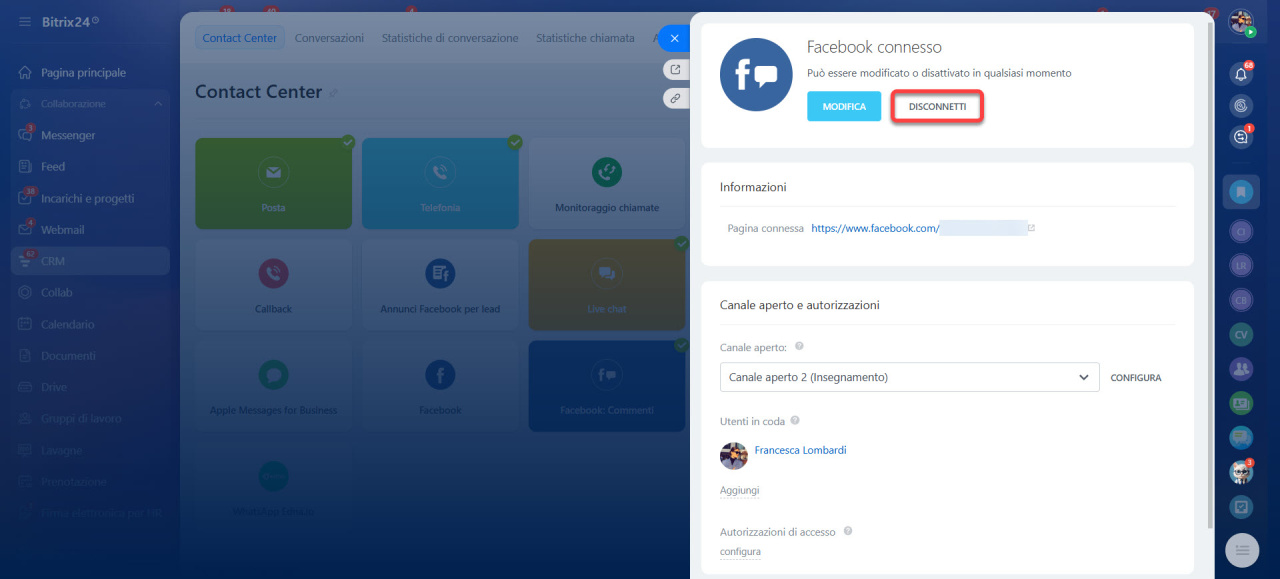Click help icon beside Utenti in coda
Screen dimensions: 1280x579
point(795,421)
